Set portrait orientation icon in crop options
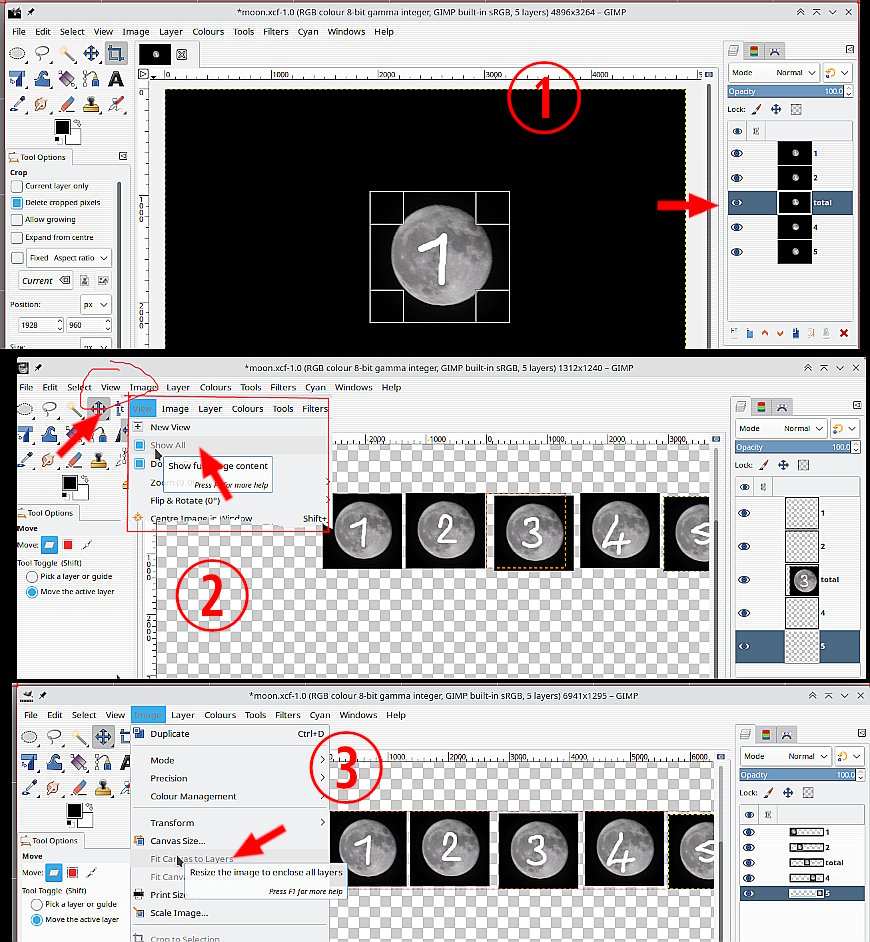 pos(85,281)
